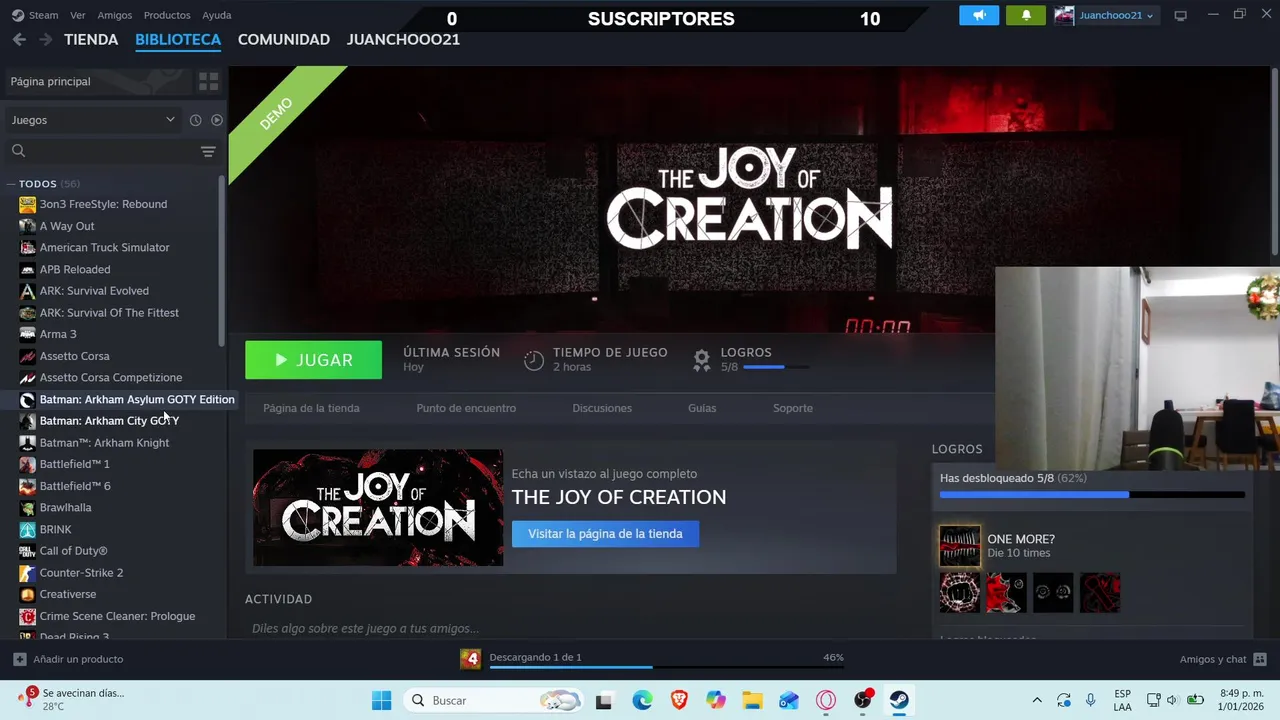
Task: Click the library search field
Action: [104, 151]
